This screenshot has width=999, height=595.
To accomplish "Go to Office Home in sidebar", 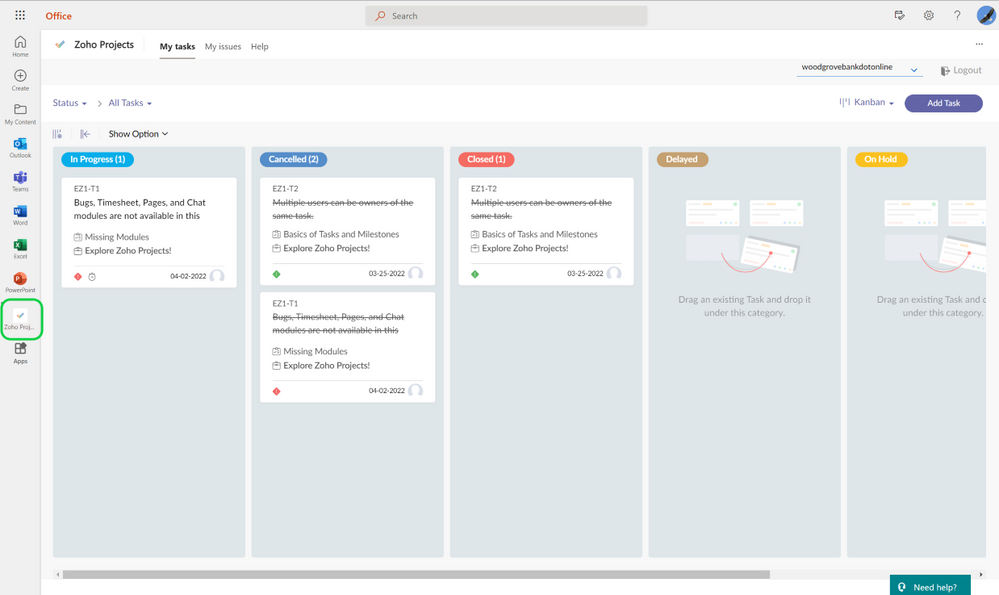I will (20, 46).
